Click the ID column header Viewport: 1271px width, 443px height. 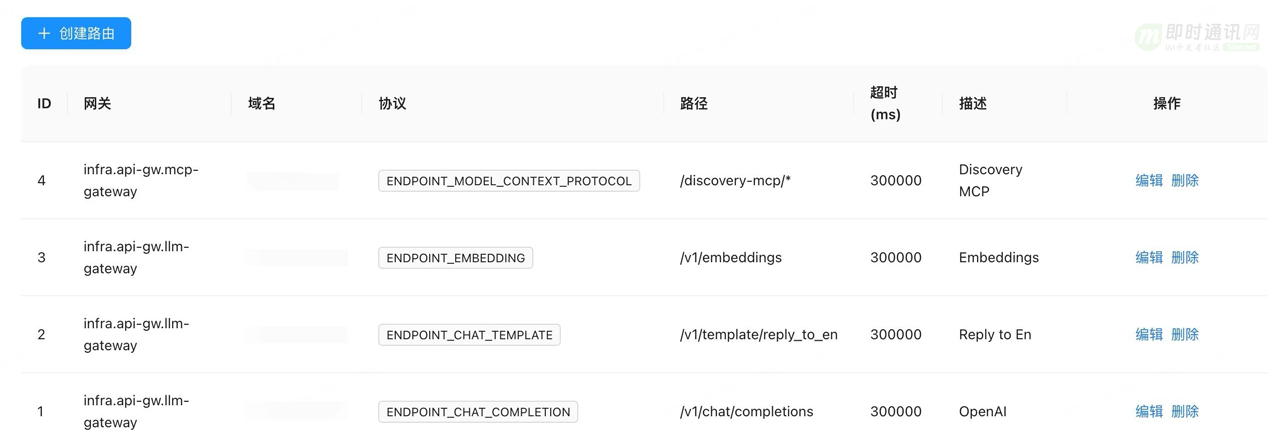[44, 103]
